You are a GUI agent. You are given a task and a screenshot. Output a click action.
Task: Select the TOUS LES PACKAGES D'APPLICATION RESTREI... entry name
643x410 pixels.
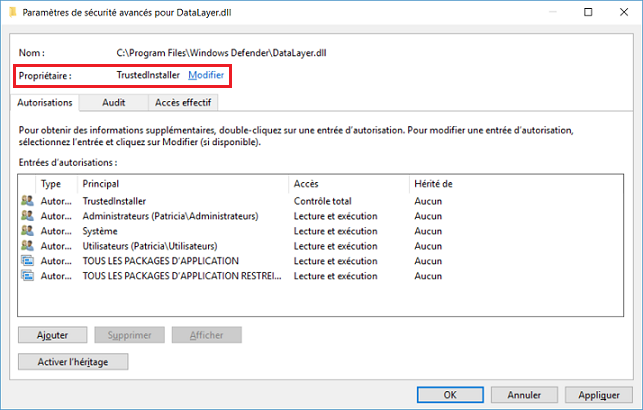pyautogui.click(x=182, y=276)
